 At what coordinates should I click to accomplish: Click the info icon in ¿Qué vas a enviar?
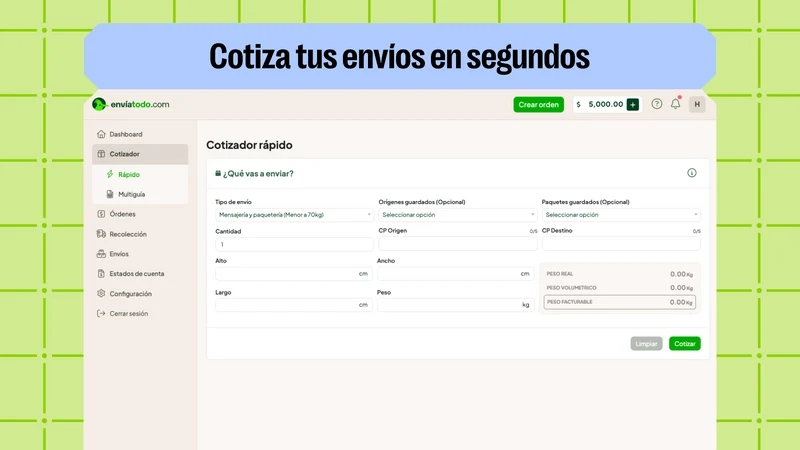(691, 173)
